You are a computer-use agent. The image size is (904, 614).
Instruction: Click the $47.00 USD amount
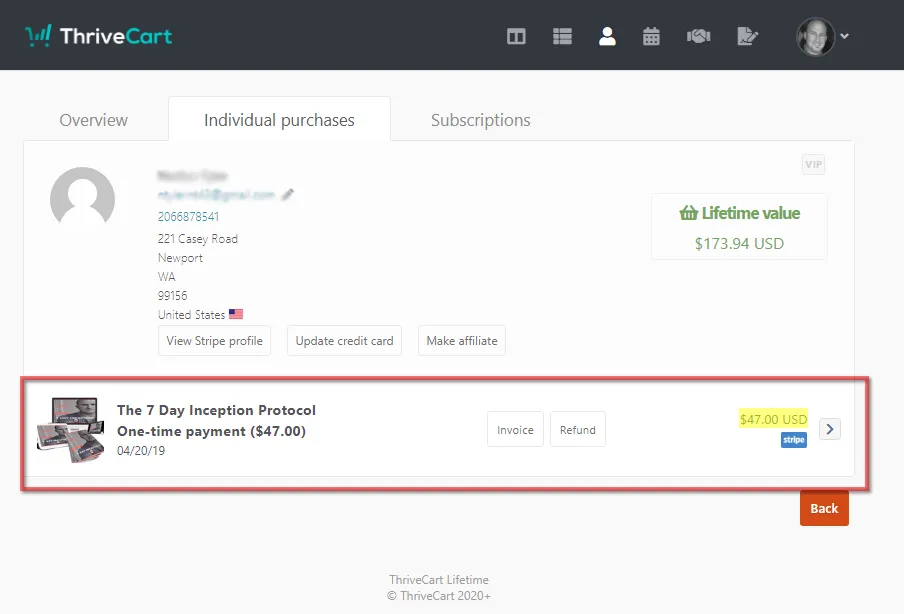point(773,419)
